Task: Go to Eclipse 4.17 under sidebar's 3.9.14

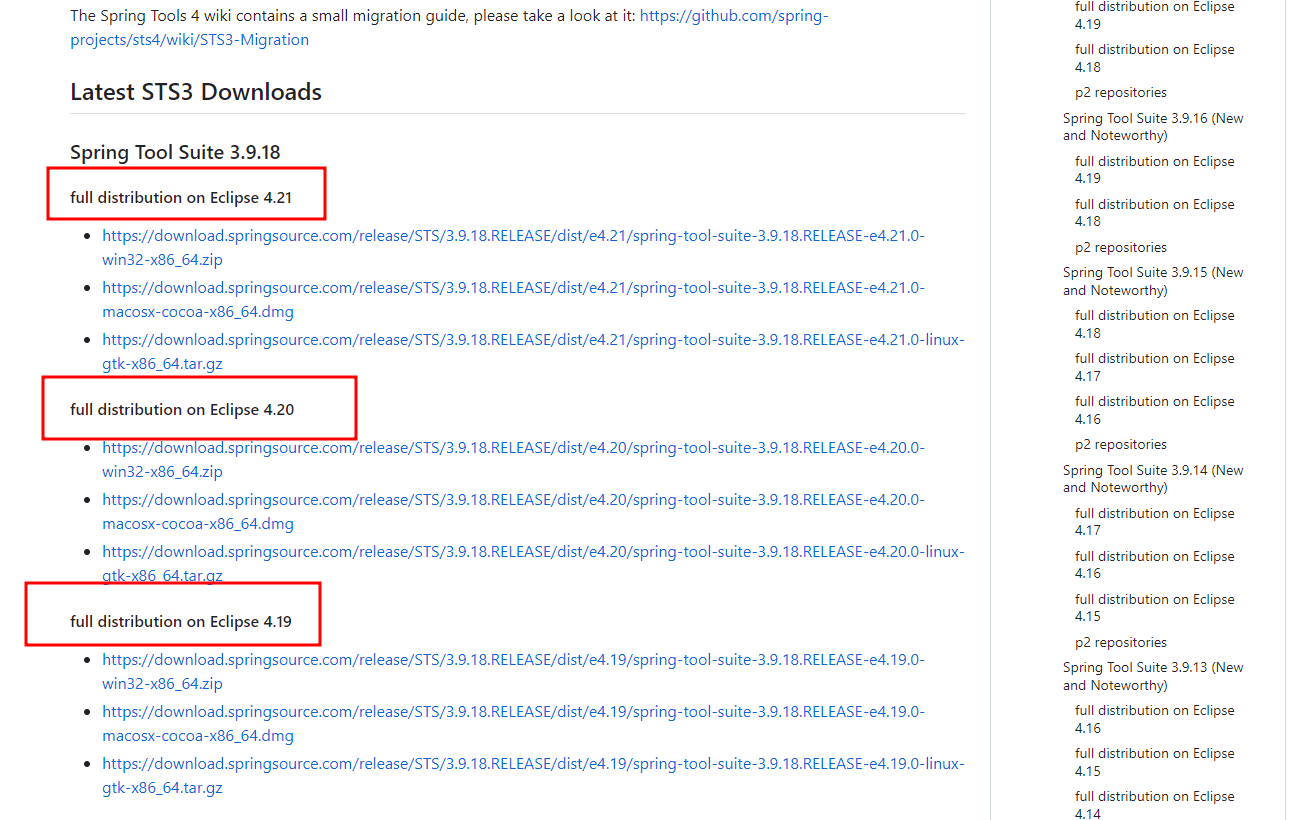Action: (x=1155, y=522)
